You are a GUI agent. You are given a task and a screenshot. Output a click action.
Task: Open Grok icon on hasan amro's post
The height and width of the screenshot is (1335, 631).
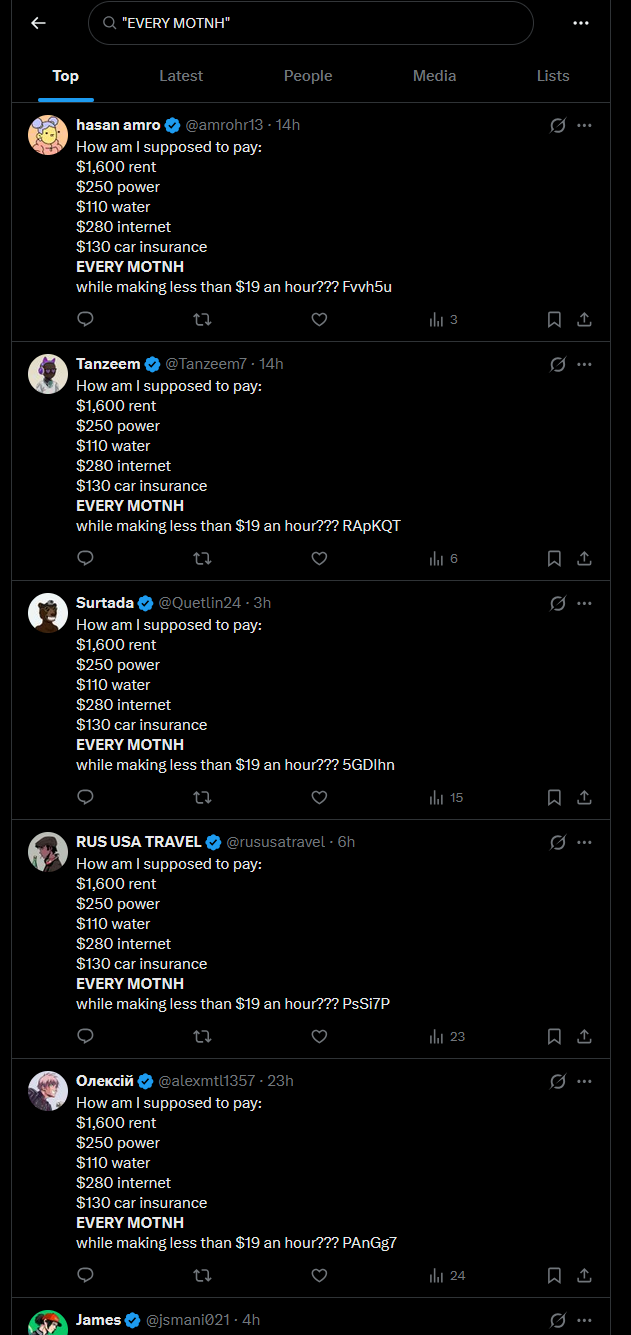tap(558, 125)
